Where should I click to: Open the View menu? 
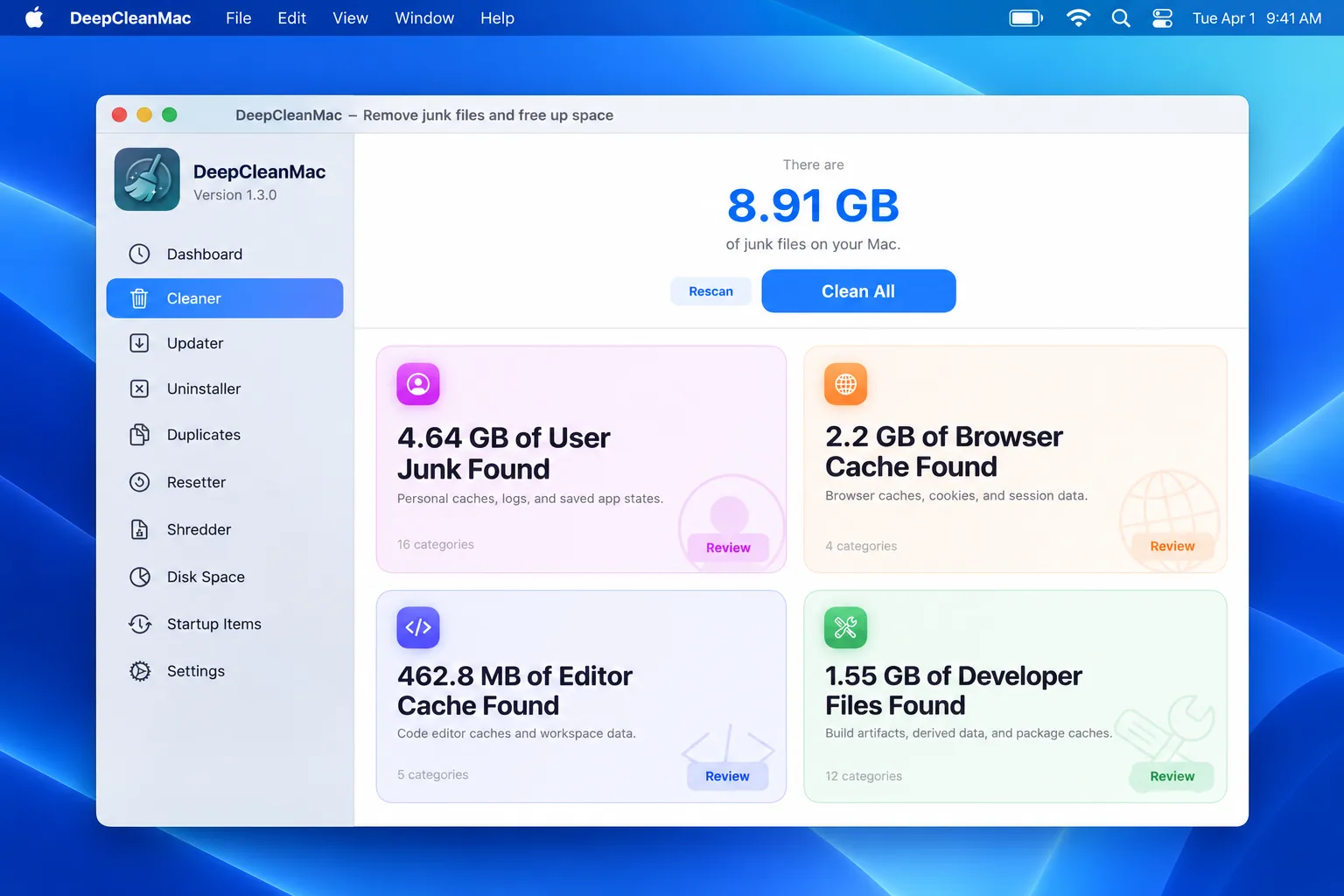pyautogui.click(x=350, y=18)
